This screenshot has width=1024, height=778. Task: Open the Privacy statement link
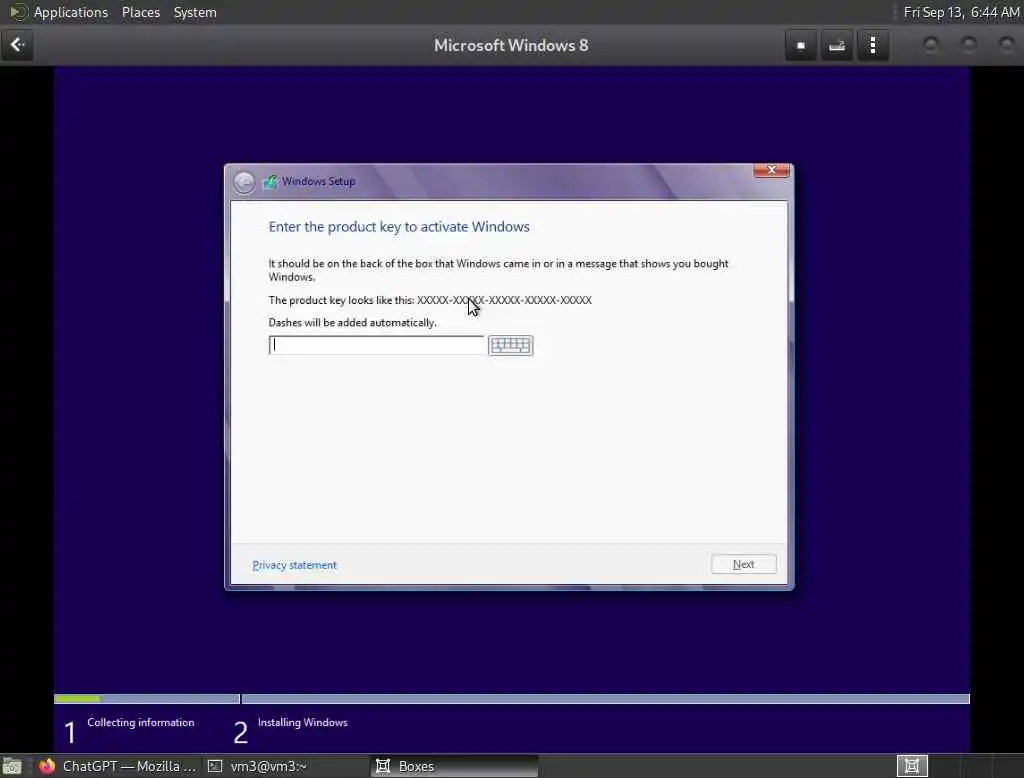[295, 565]
